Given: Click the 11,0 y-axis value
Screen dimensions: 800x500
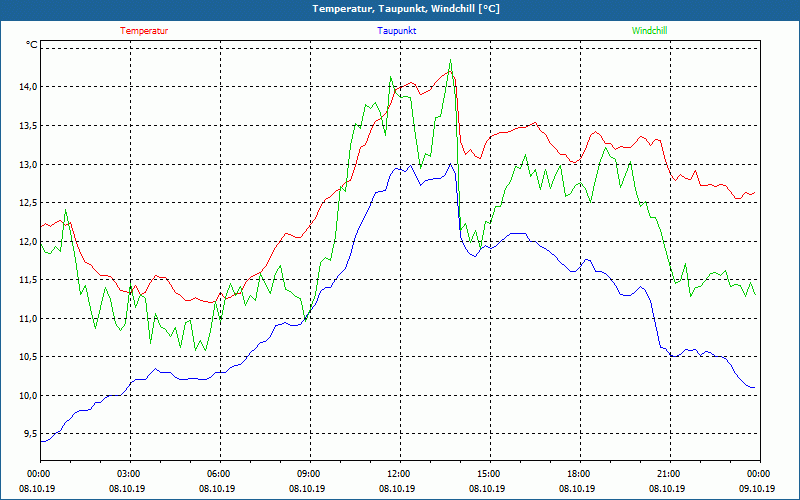Looking at the screenshot, I should click(30, 318).
